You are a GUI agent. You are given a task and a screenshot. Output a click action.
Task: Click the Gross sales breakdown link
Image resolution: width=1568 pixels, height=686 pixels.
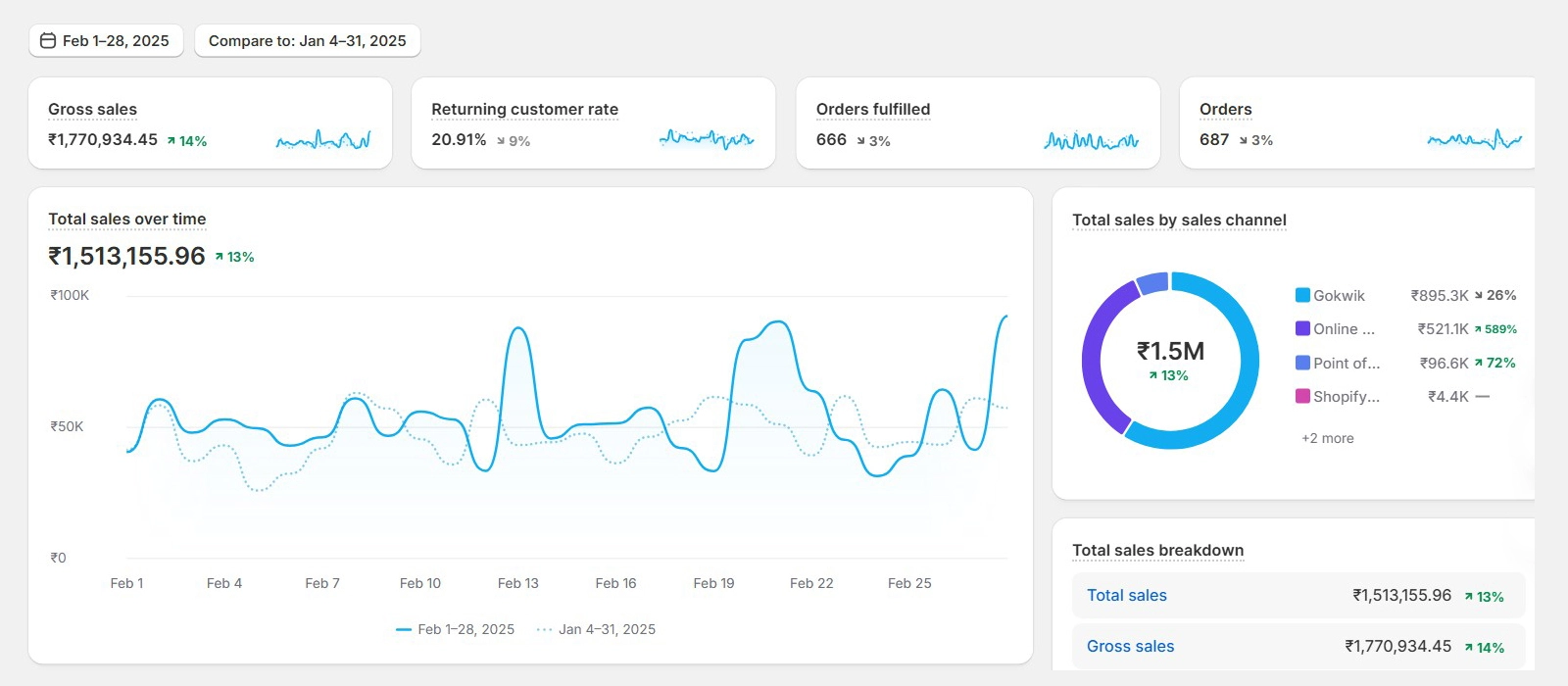(x=1130, y=647)
